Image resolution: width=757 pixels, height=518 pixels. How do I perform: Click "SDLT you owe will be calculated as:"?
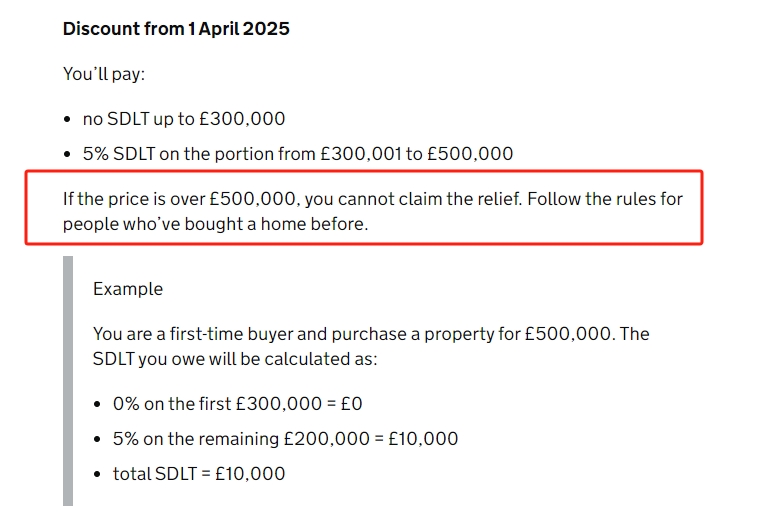click(x=235, y=359)
